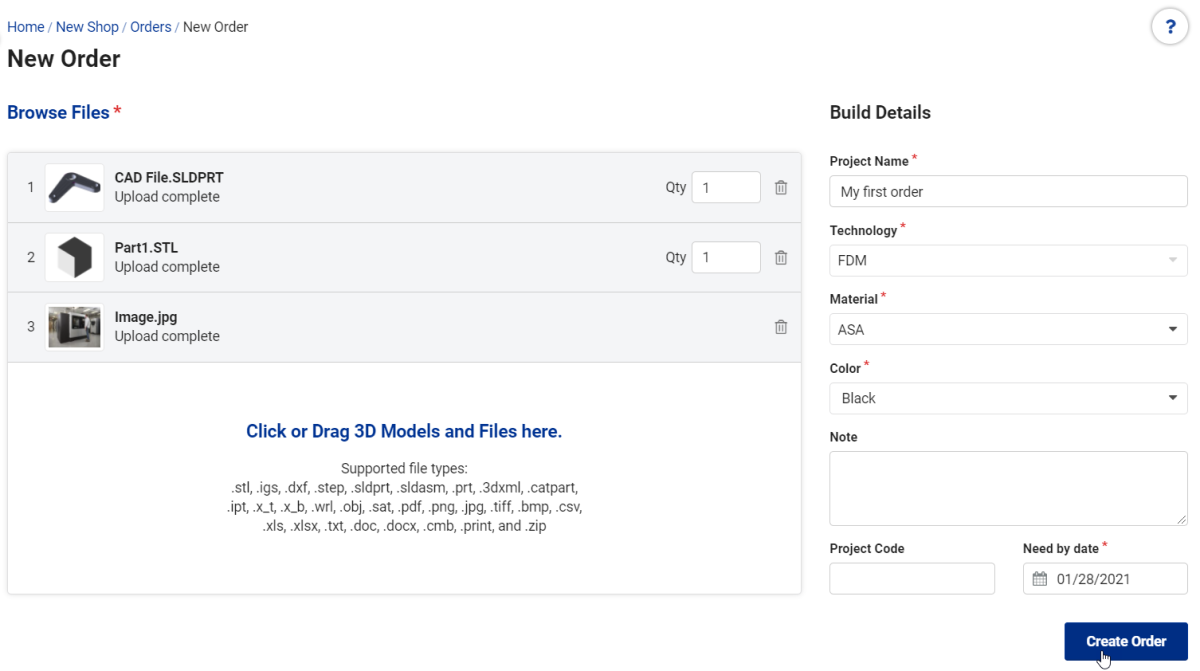This screenshot has width=1200, height=671.
Task: Select the Image.jpg file name
Action: [146, 317]
